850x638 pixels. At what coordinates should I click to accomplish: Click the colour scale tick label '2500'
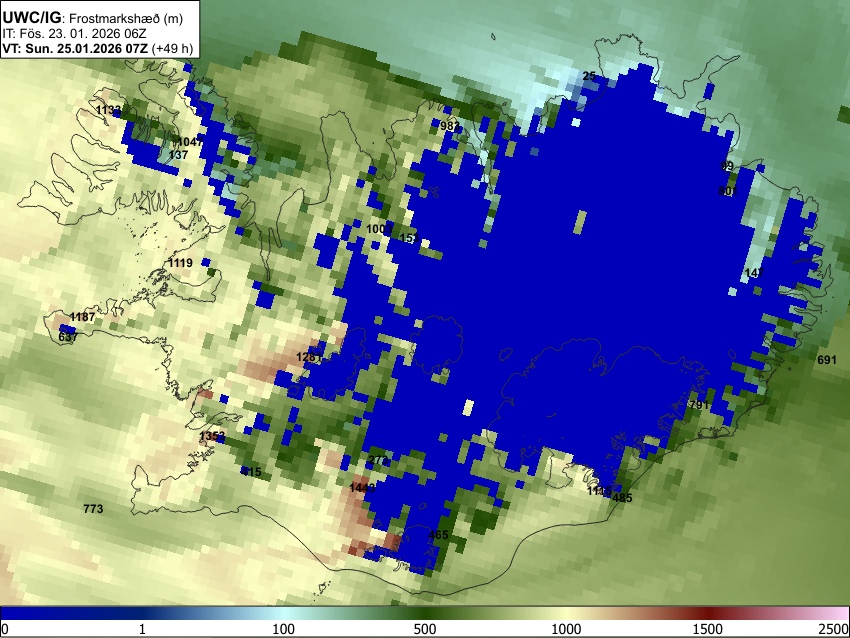(834, 629)
